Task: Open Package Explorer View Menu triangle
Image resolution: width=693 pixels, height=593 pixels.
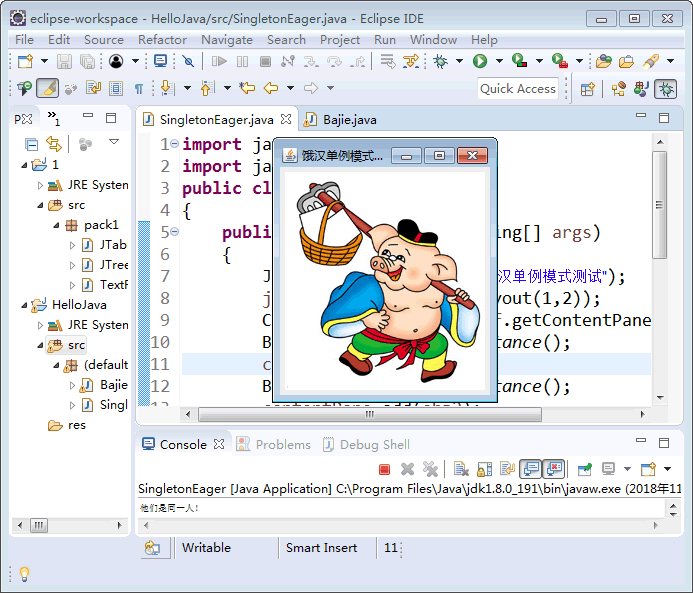Action: coord(114,142)
